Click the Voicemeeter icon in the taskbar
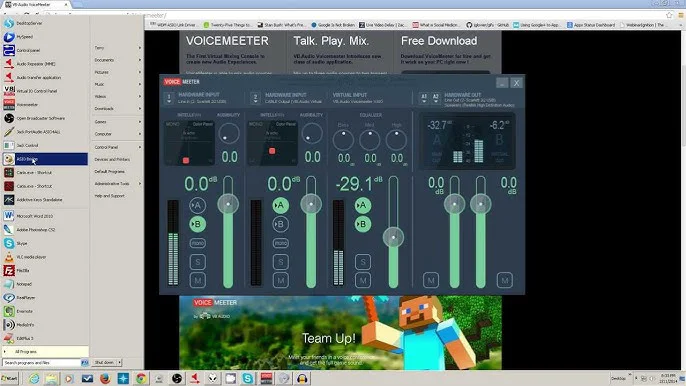 (x=266, y=379)
